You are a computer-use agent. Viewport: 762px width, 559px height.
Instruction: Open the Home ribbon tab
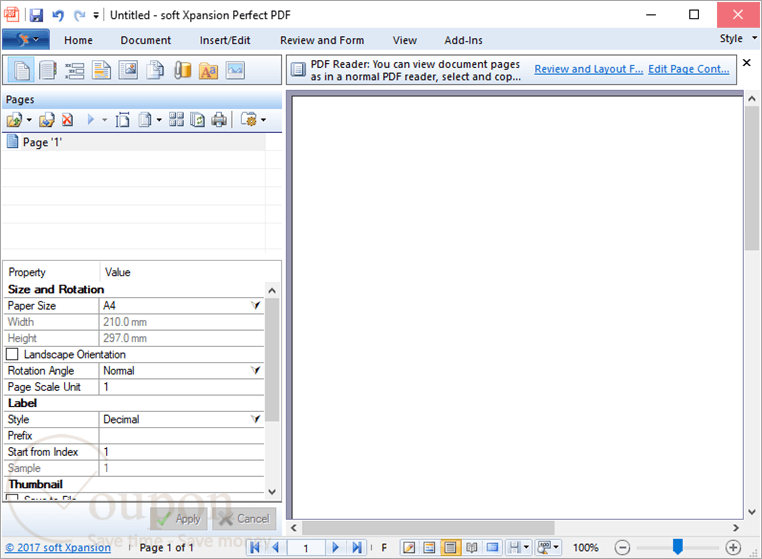(78, 40)
